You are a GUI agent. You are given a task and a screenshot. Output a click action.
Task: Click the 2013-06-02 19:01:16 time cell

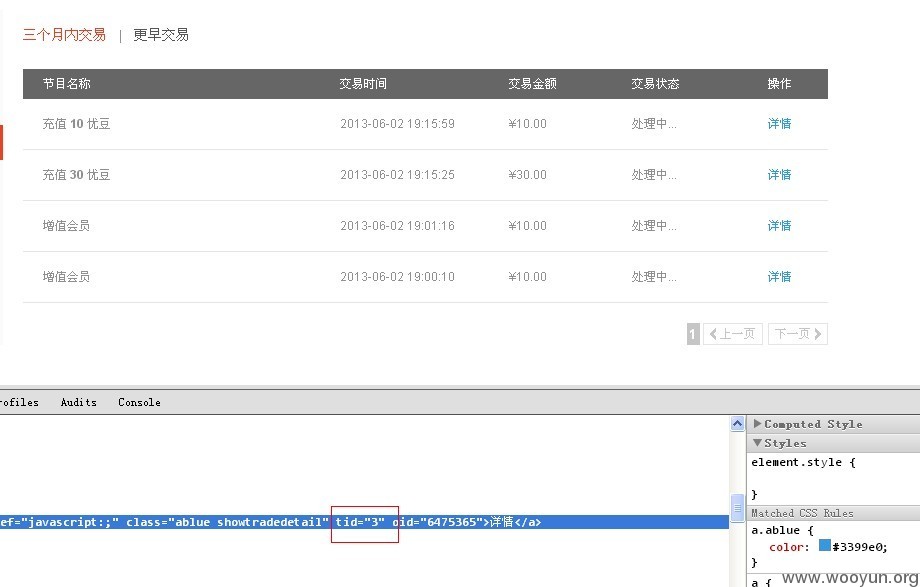[397, 226]
